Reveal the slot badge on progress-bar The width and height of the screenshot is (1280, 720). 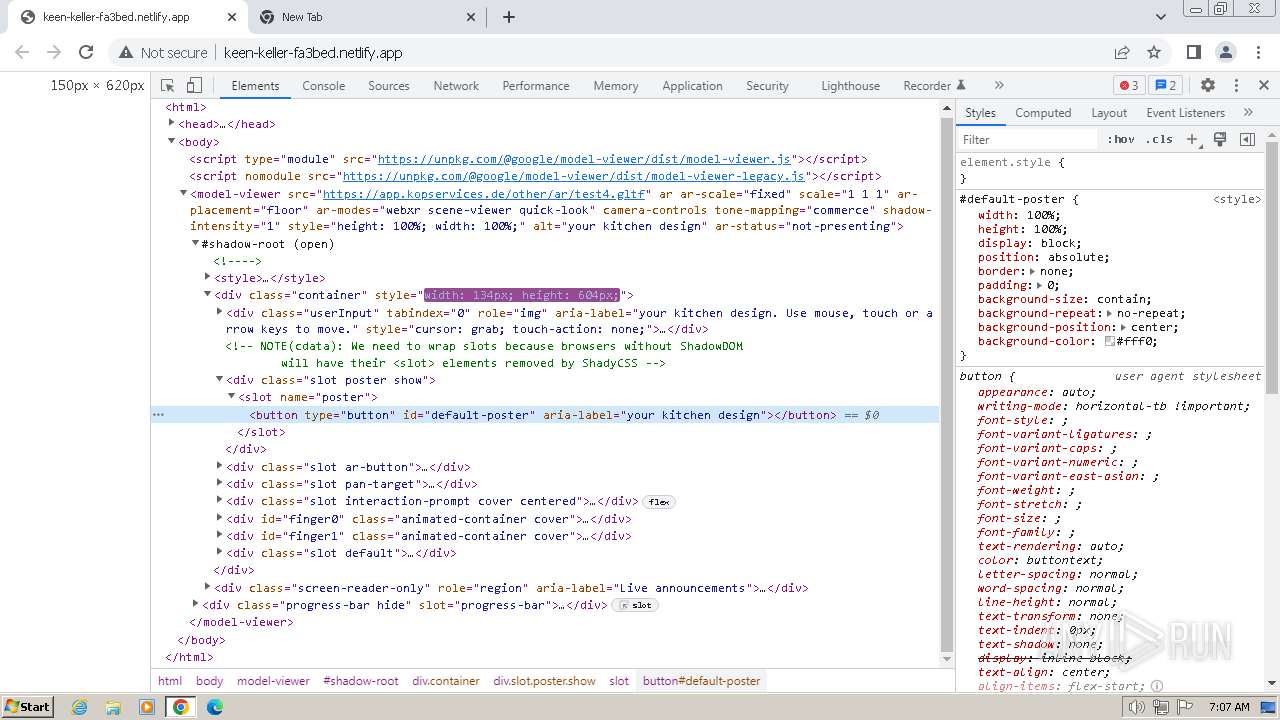(x=635, y=605)
